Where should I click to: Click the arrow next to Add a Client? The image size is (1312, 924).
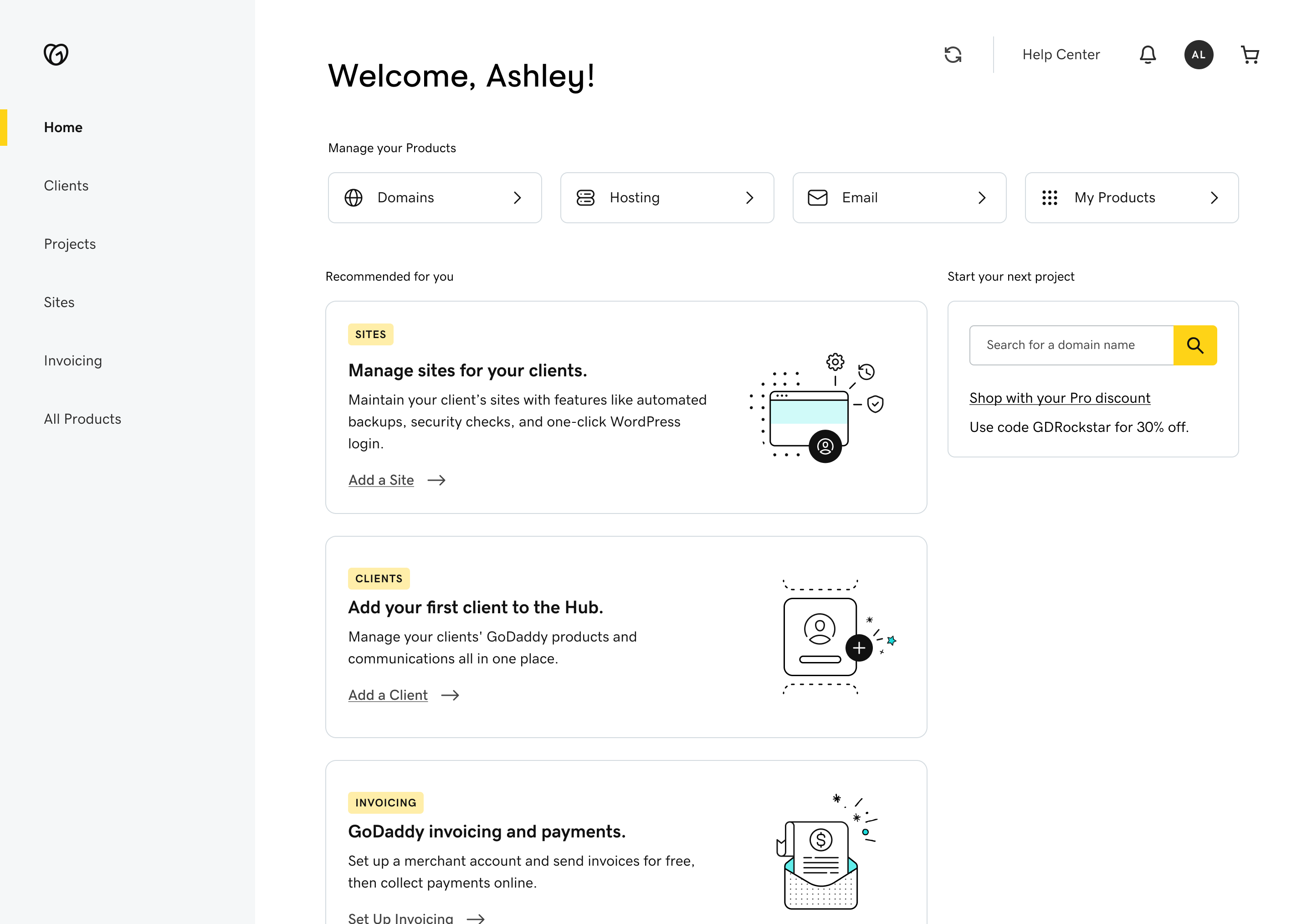[x=450, y=695]
